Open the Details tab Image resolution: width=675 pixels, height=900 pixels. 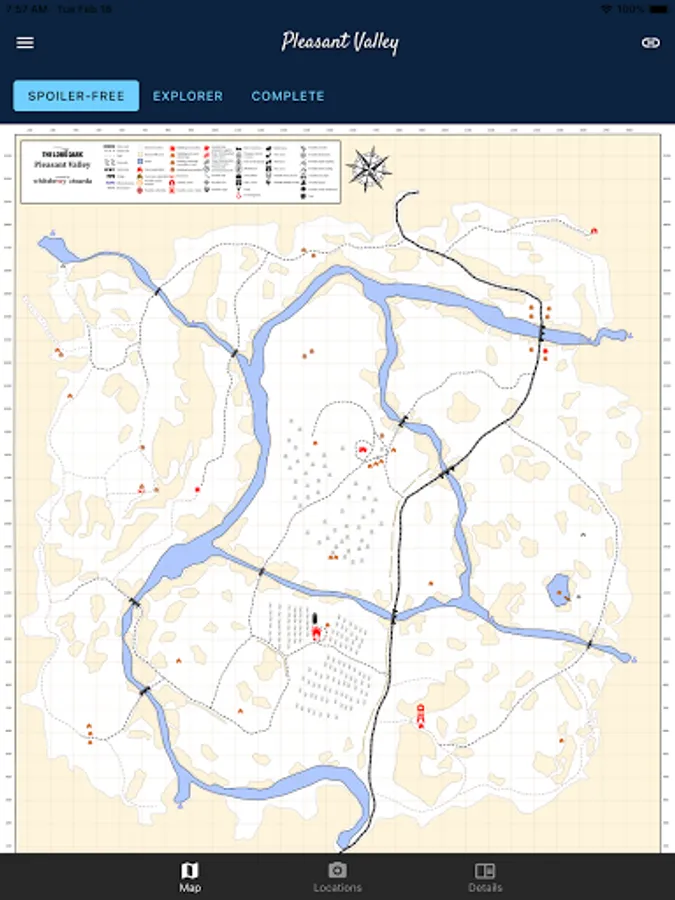point(485,877)
